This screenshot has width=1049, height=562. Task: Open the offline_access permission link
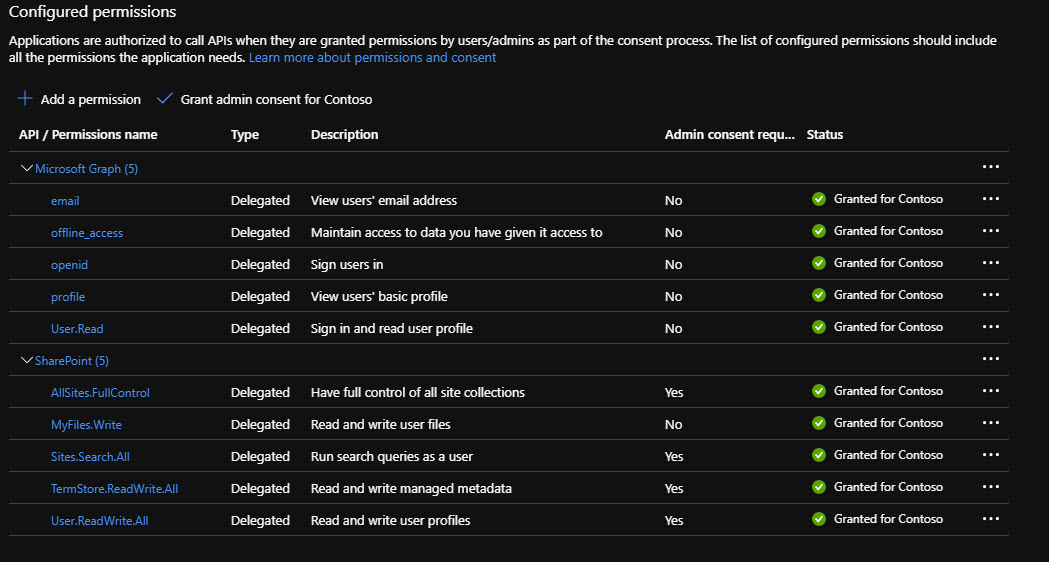pyautogui.click(x=87, y=233)
